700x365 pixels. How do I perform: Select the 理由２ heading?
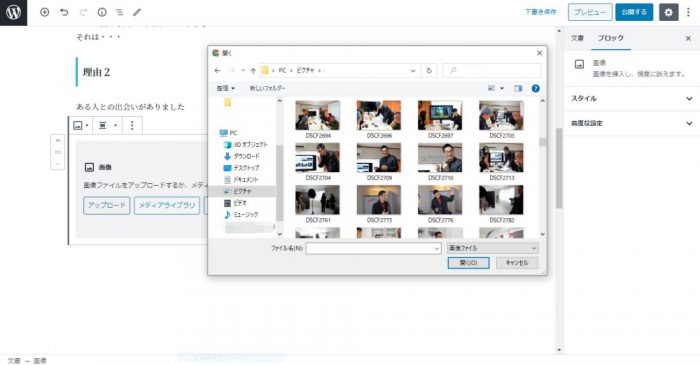96,72
